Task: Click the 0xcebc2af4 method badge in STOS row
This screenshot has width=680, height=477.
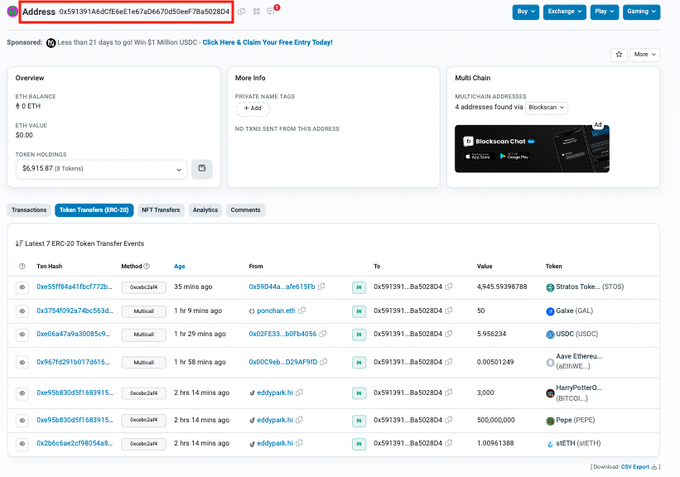Action: [144, 288]
